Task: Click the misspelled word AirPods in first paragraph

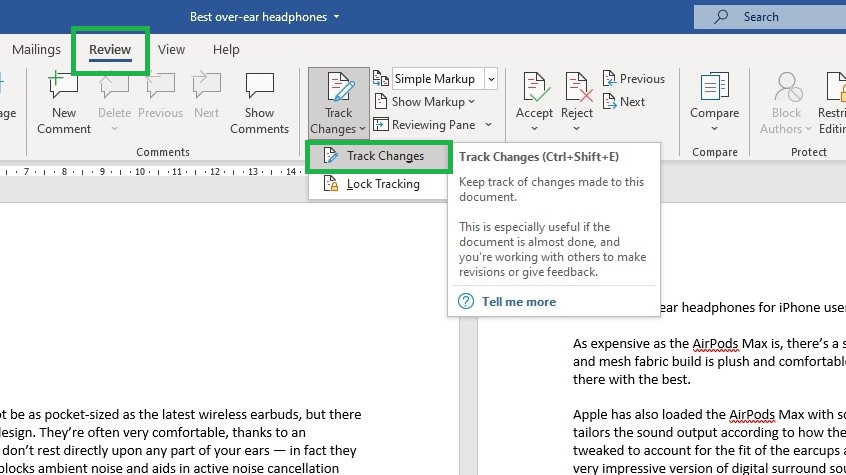Action: pos(715,344)
